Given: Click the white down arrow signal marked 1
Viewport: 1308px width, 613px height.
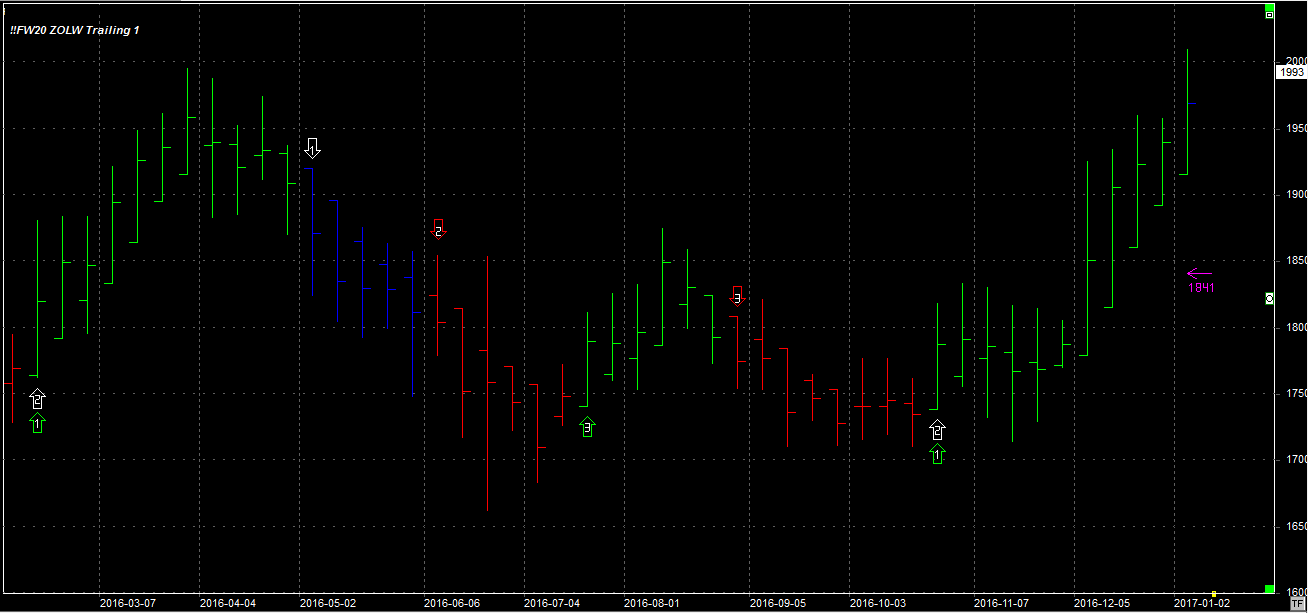Looking at the screenshot, I should coord(313,149).
